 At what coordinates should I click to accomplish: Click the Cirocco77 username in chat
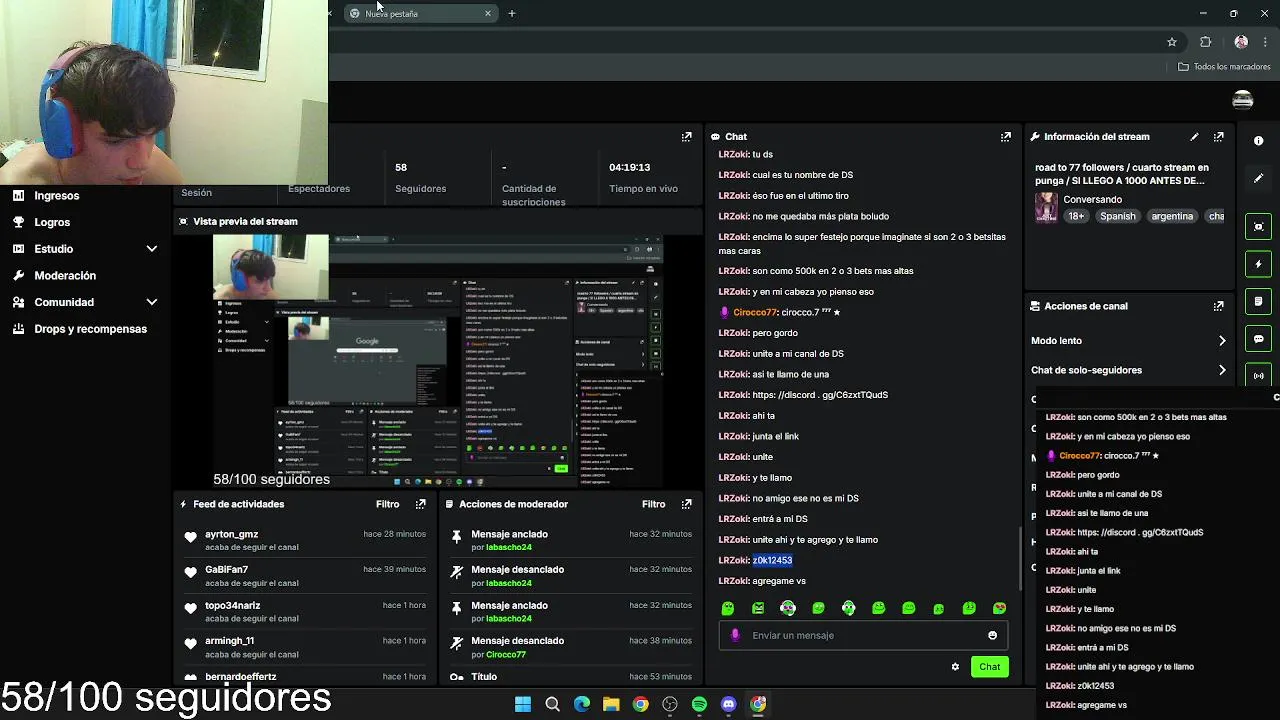click(x=754, y=312)
